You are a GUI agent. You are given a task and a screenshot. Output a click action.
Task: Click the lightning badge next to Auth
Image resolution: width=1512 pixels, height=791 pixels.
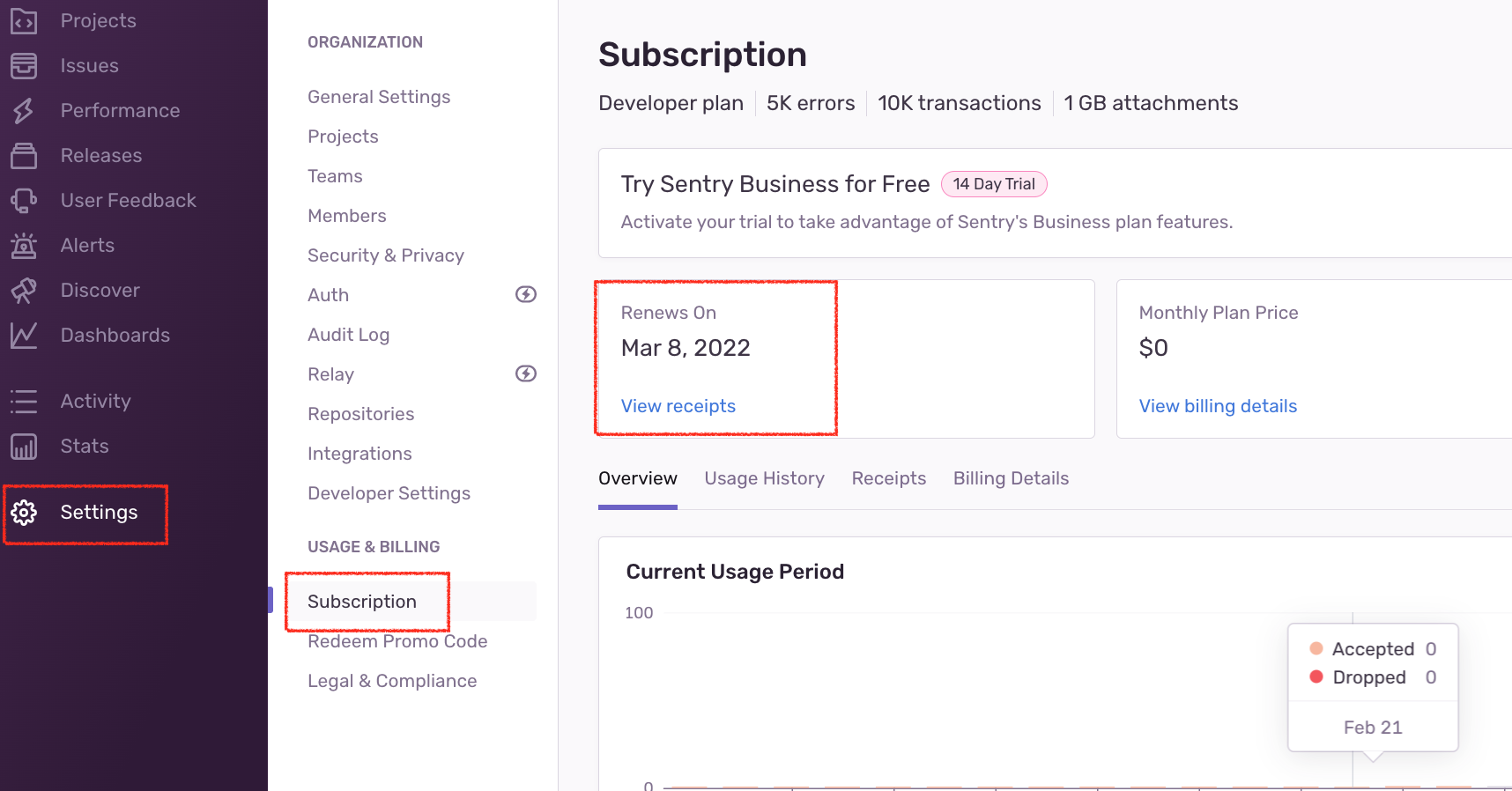pos(526,294)
